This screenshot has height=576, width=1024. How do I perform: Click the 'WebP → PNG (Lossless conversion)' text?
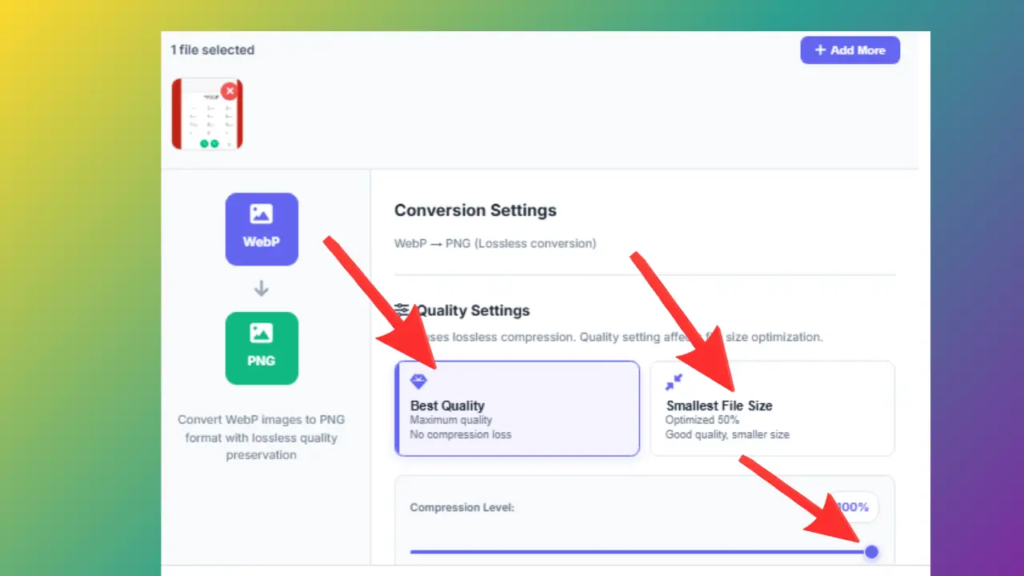495,244
